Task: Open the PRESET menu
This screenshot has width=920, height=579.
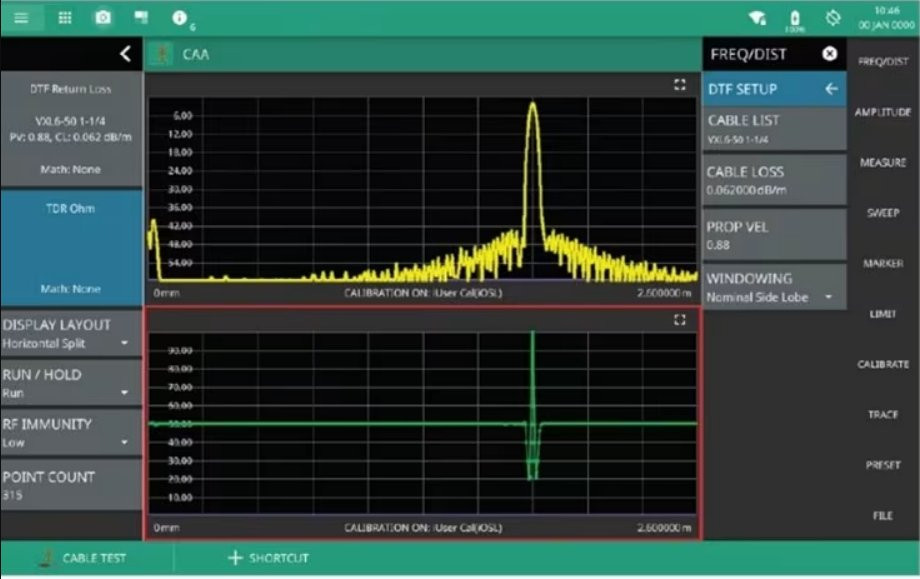Action: point(883,465)
